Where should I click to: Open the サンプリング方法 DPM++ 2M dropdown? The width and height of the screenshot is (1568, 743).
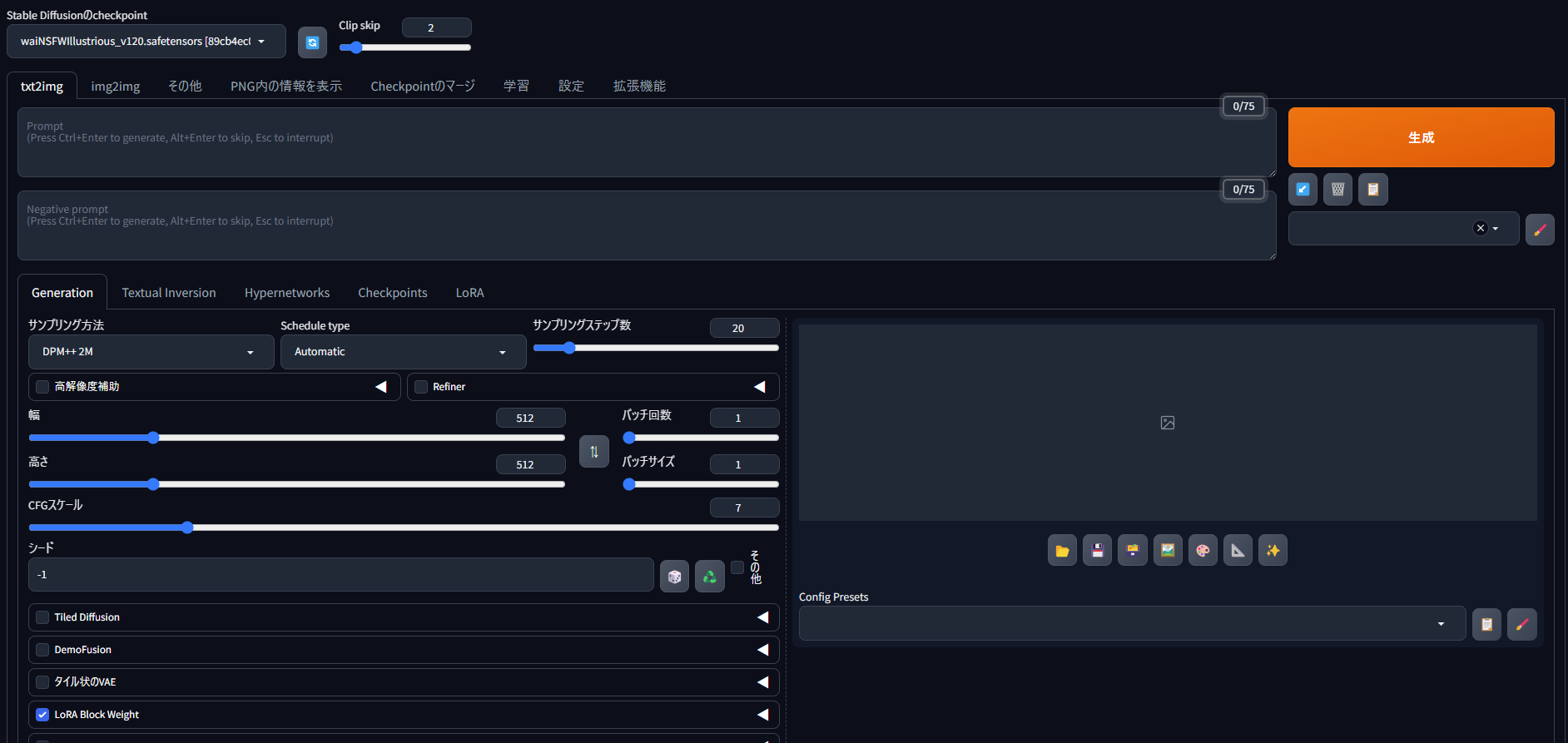click(151, 352)
